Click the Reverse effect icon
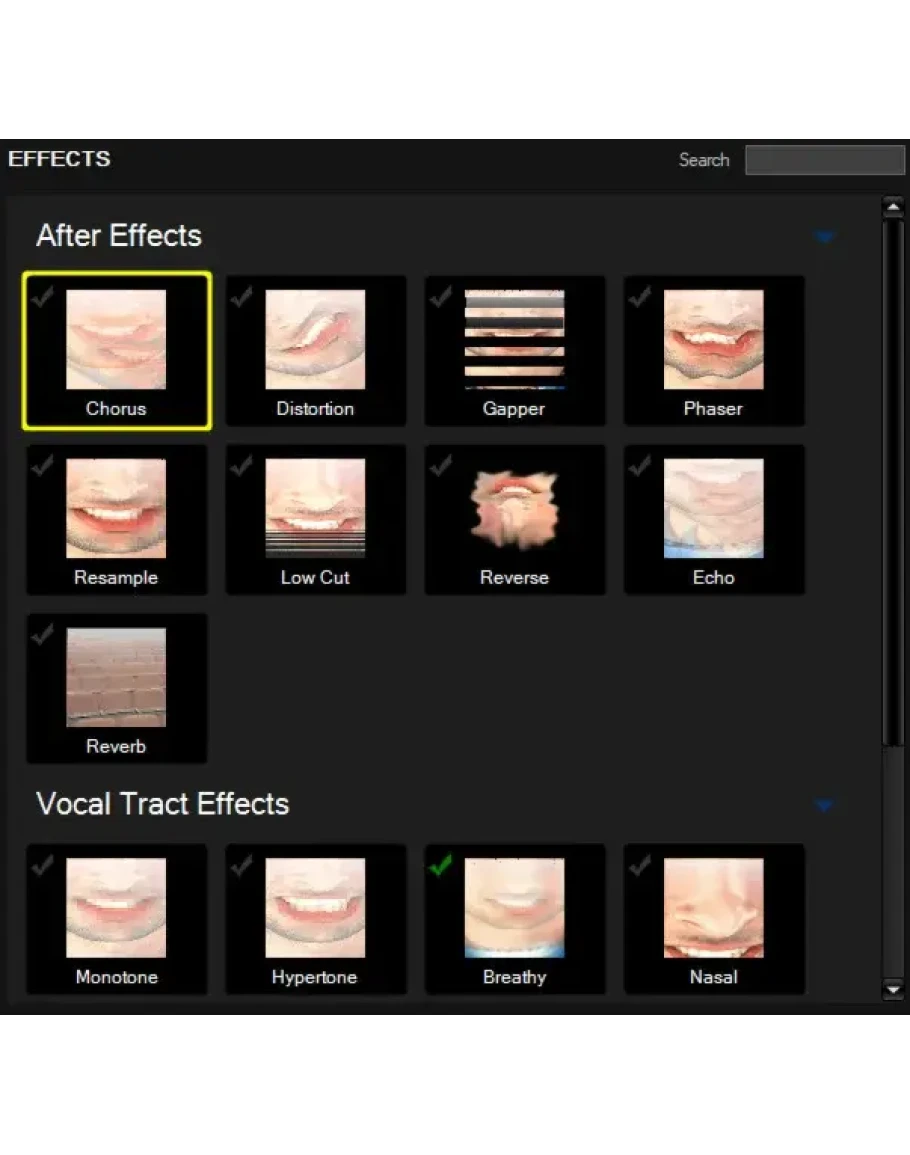Screen dimensions: 910x1155 (514, 509)
